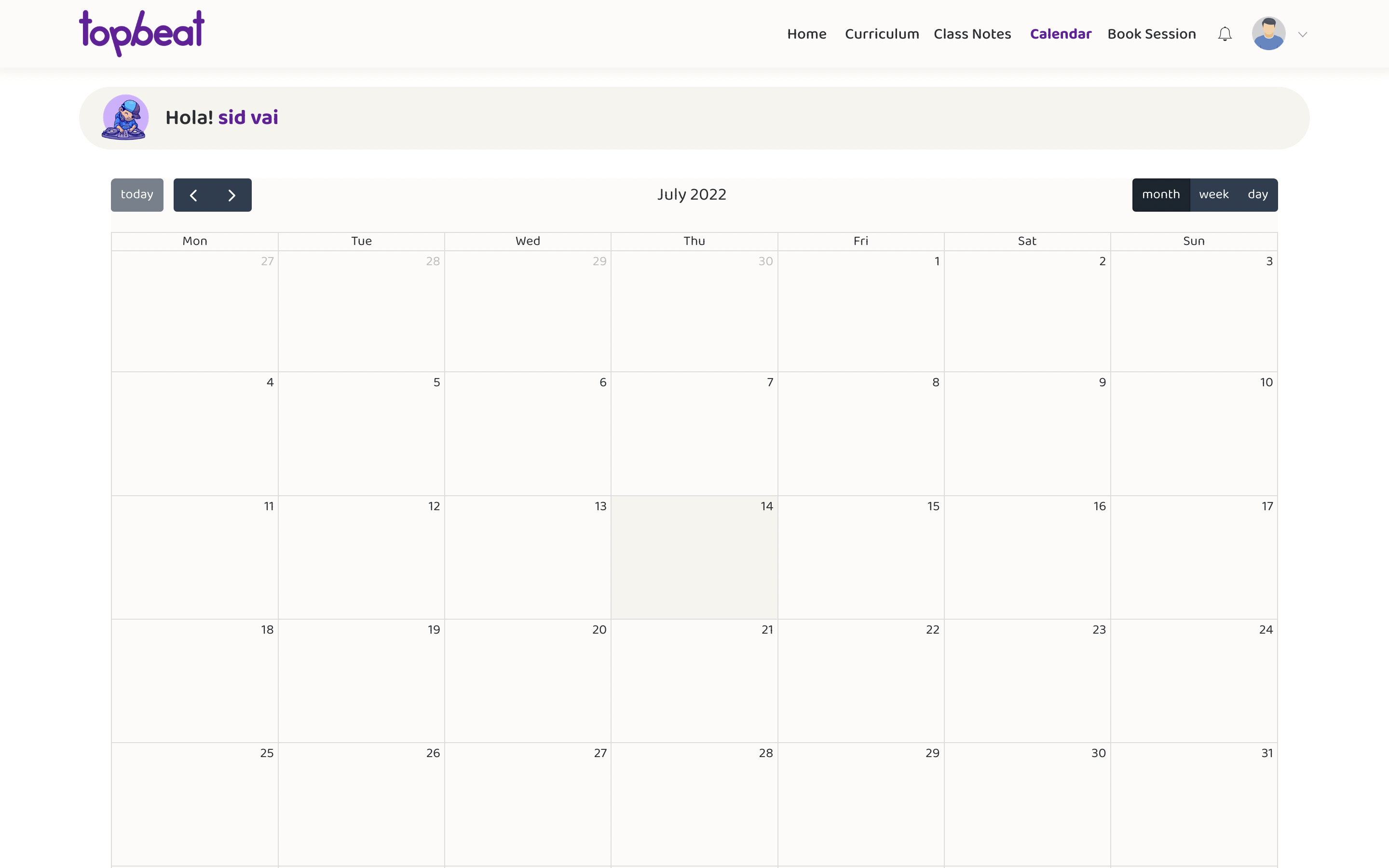
Task: Select July 8 date number
Action: click(936, 382)
